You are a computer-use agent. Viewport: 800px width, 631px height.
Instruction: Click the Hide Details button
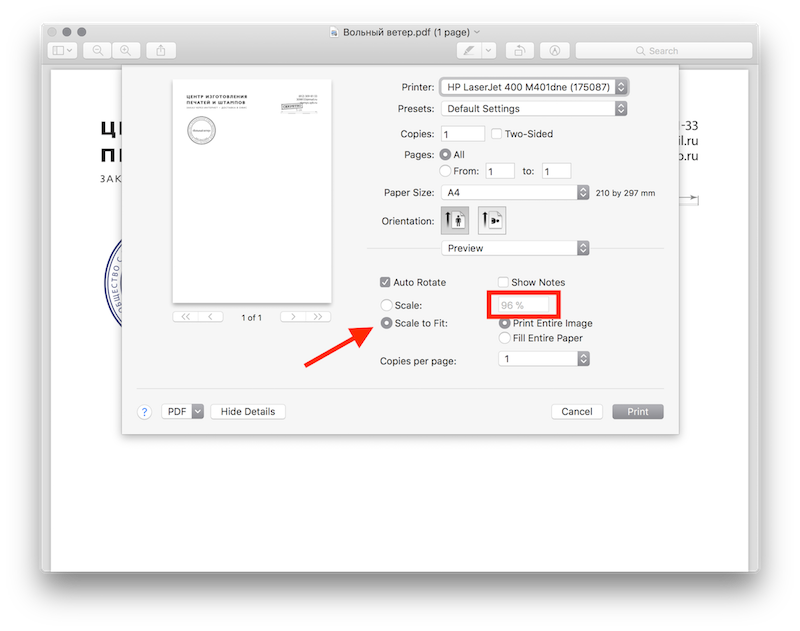click(x=248, y=412)
